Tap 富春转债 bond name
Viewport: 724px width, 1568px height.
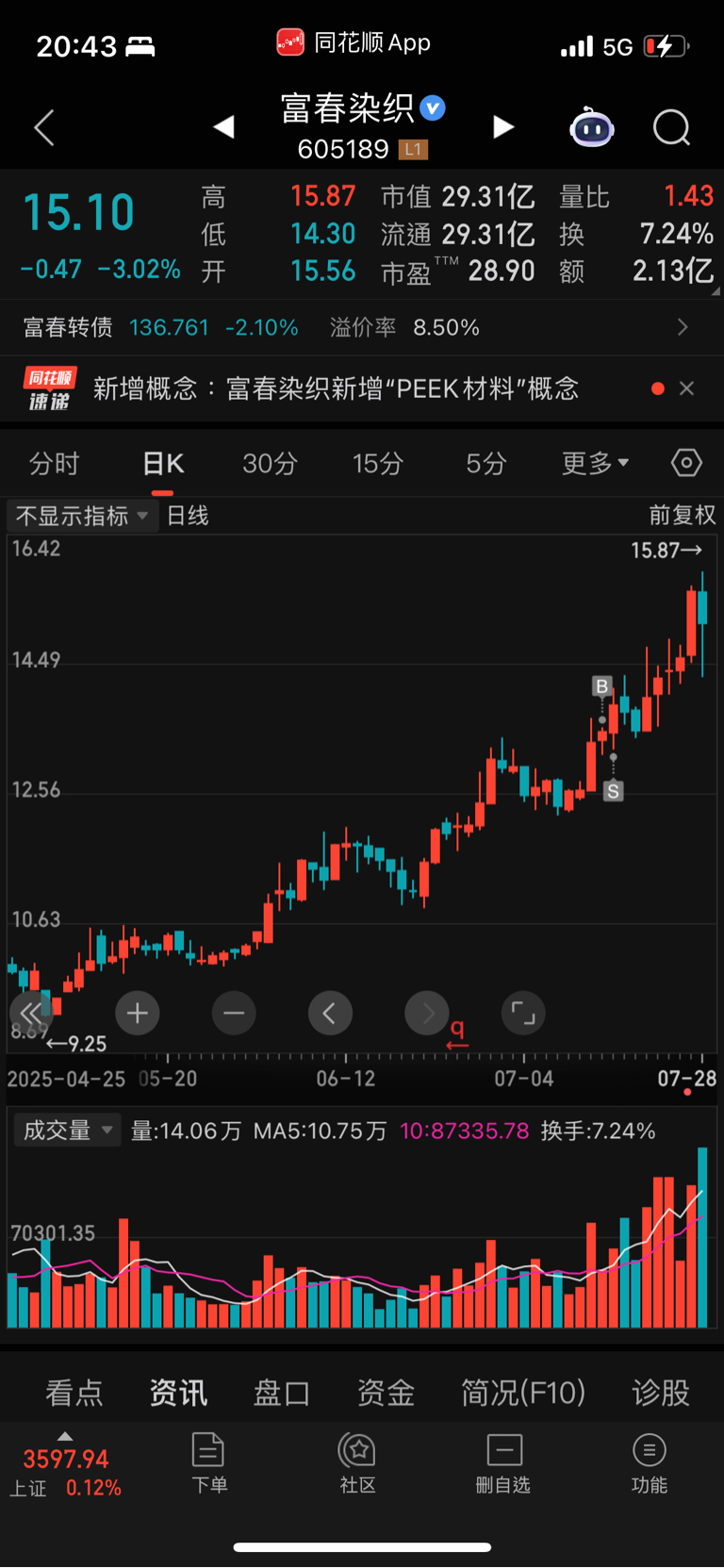pos(68,327)
